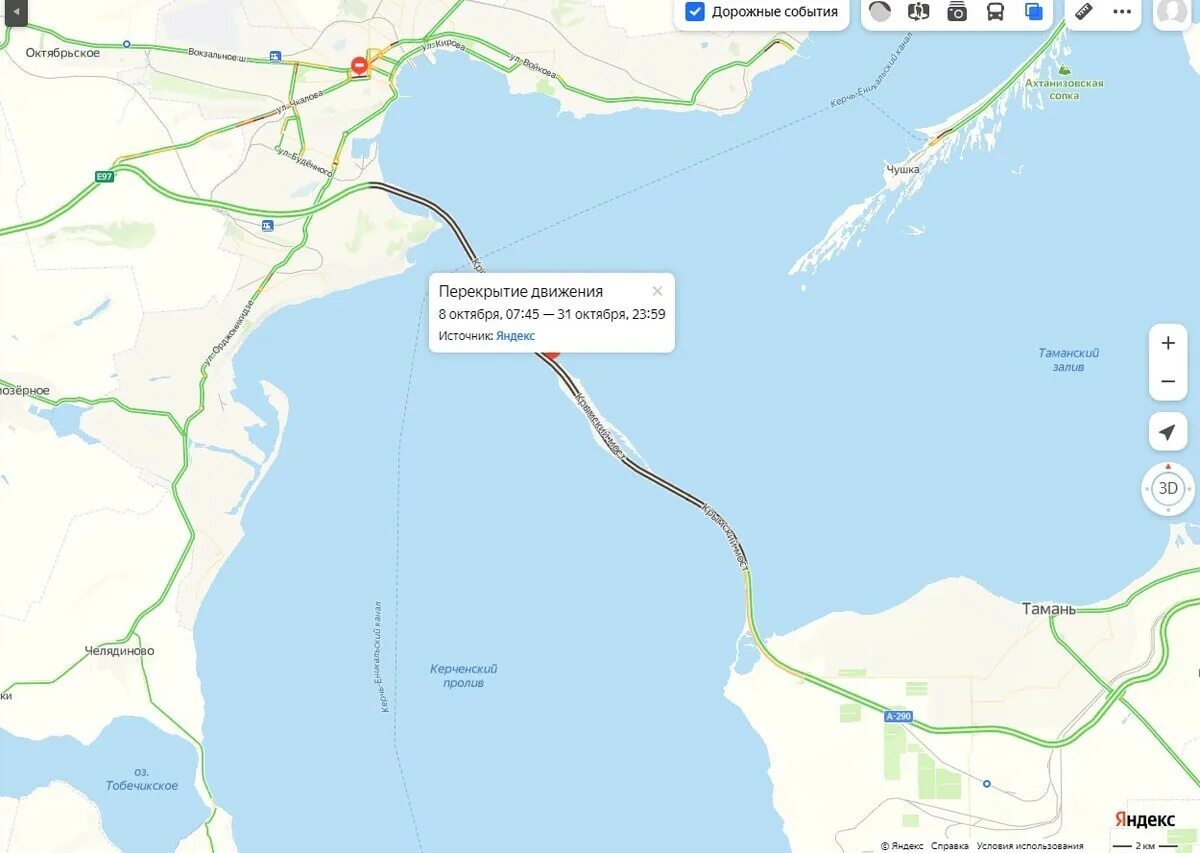Select the ruler measurement tool

click(x=1084, y=12)
